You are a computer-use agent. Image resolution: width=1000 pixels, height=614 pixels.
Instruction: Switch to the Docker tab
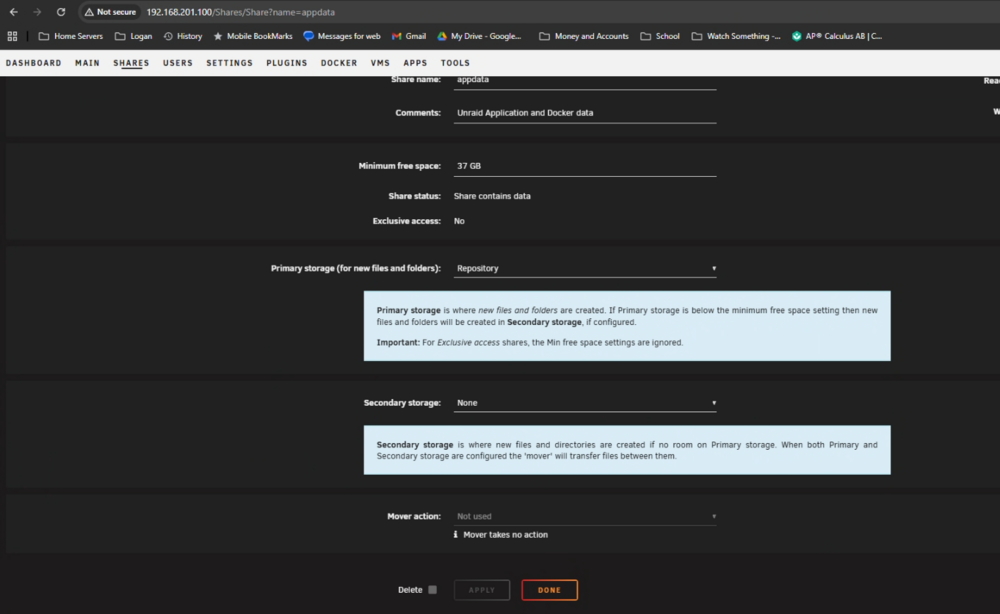[339, 63]
